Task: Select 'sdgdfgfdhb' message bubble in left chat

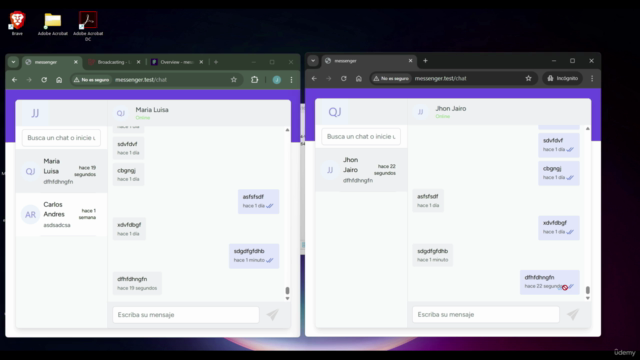Action: click(x=254, y=256)
